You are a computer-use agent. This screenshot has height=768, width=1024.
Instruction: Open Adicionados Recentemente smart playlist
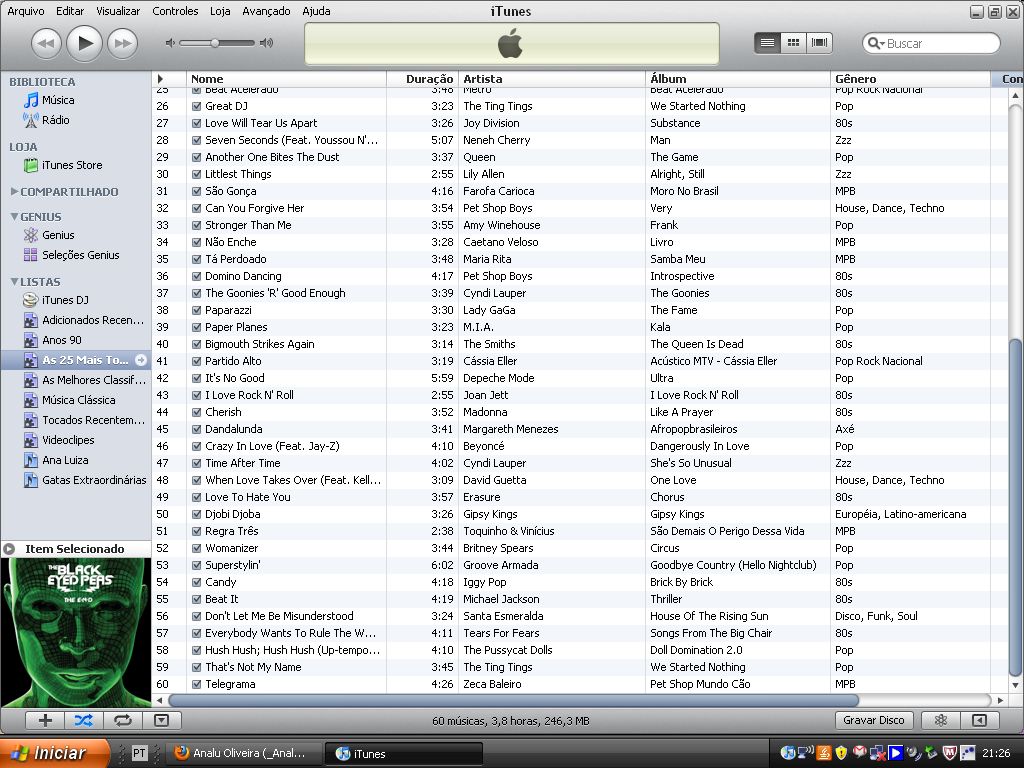pyautogui.click(x=84, y=320)
